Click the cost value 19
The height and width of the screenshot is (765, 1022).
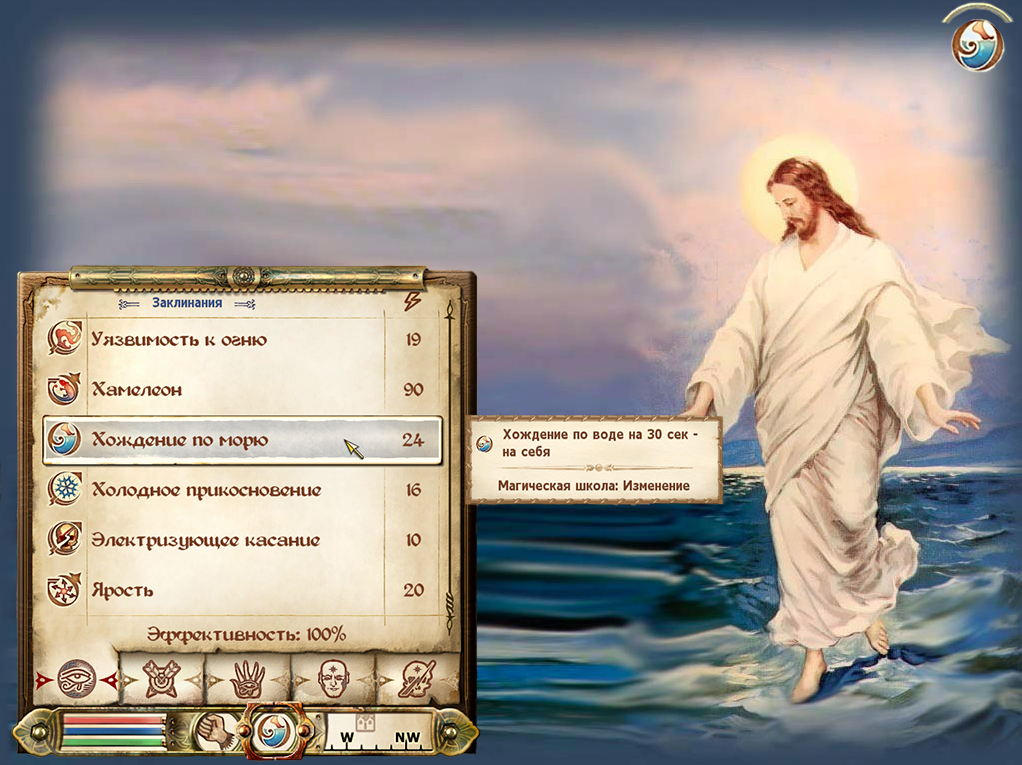pos(413,339)
